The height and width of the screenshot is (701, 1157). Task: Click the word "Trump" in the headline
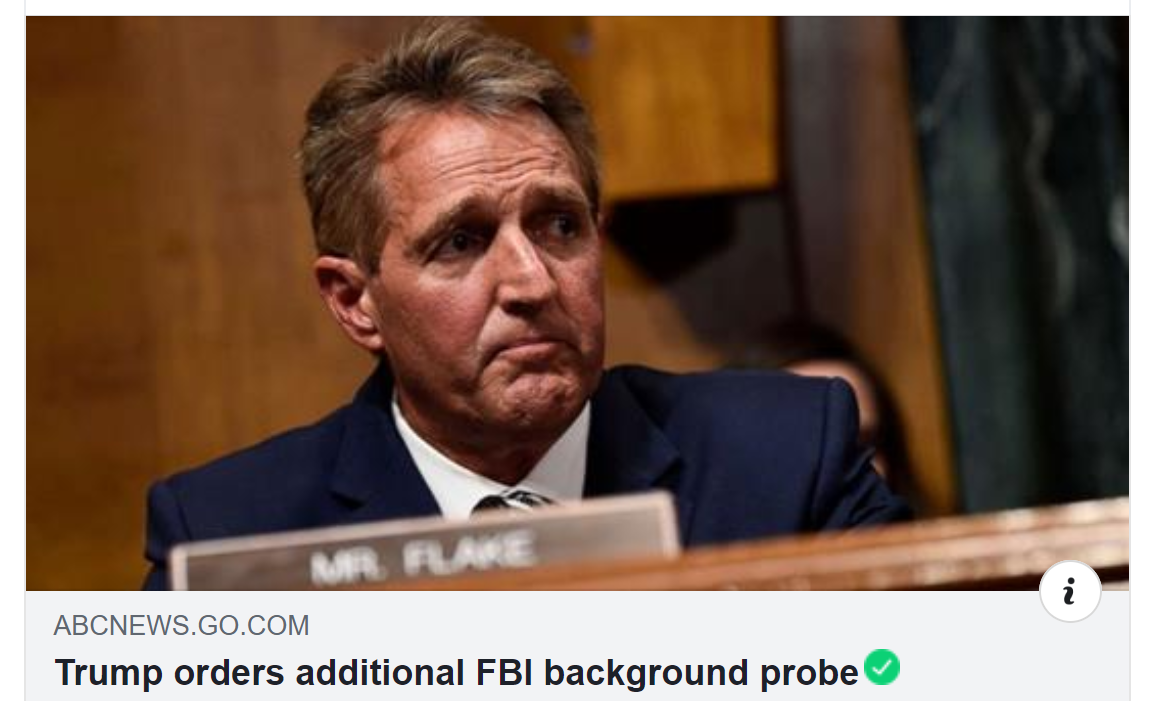108,673
